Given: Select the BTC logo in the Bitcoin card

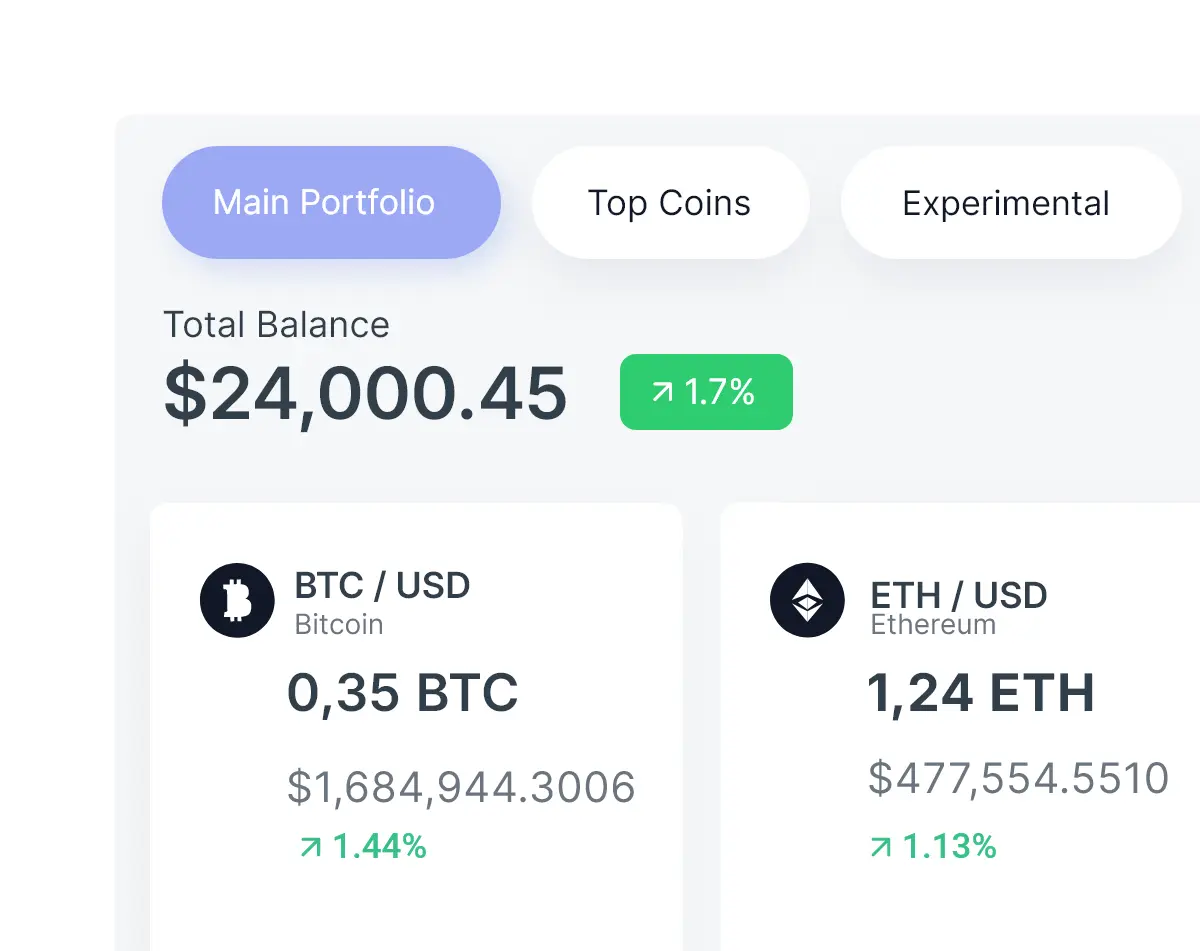Looking at the screenshot, I should (237, 601).
